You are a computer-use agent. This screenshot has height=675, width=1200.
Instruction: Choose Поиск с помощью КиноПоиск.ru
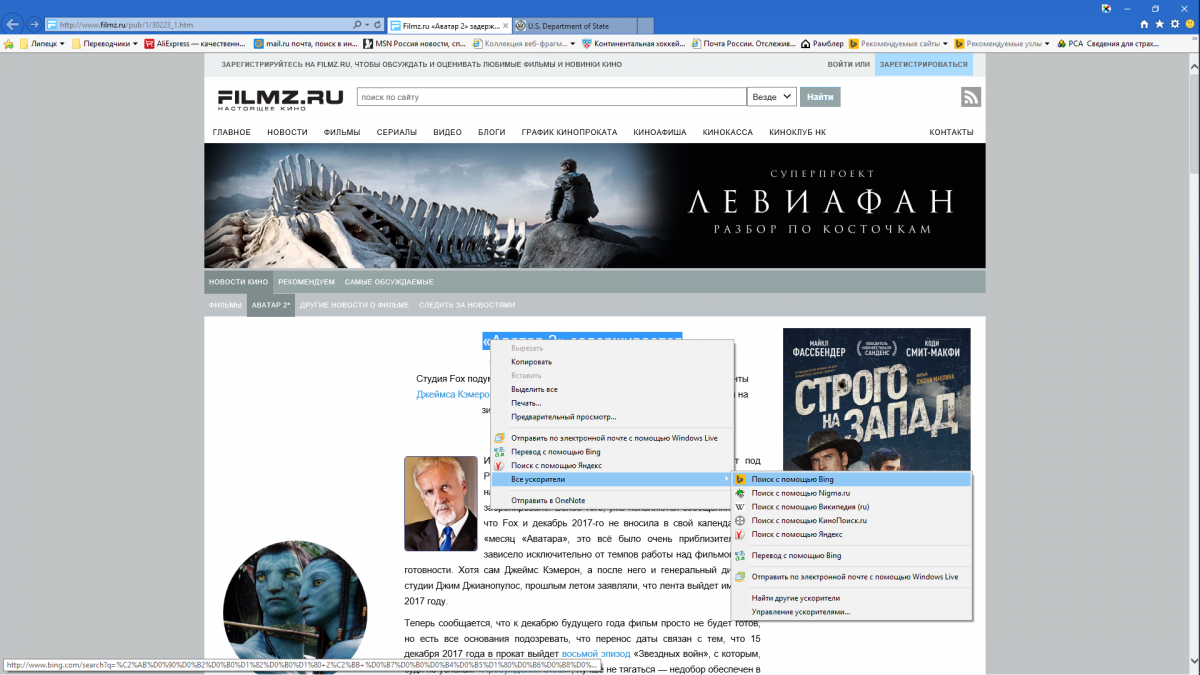coord(851,521)
